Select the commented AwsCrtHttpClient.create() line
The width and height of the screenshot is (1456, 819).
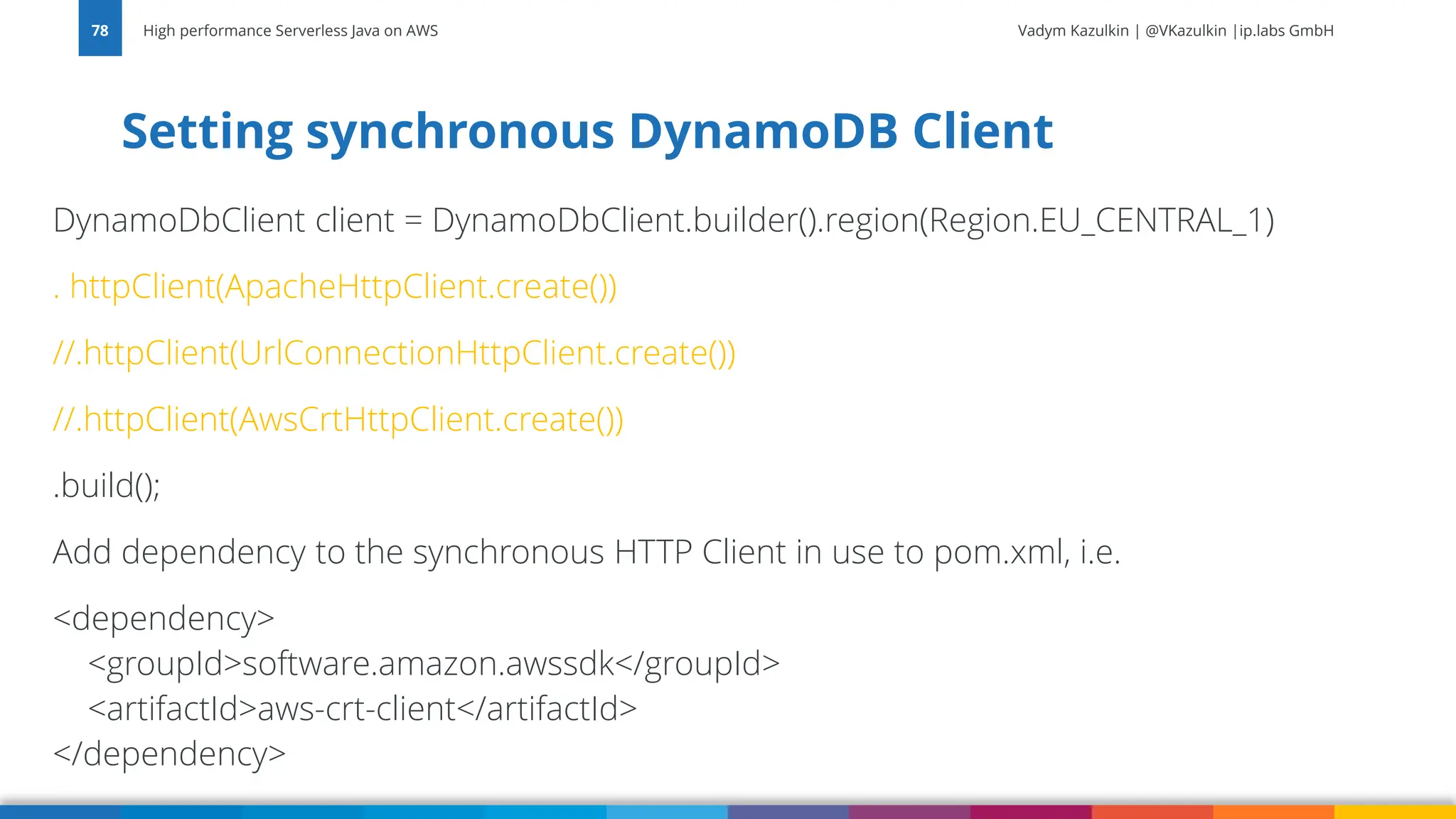pos(338,419)
